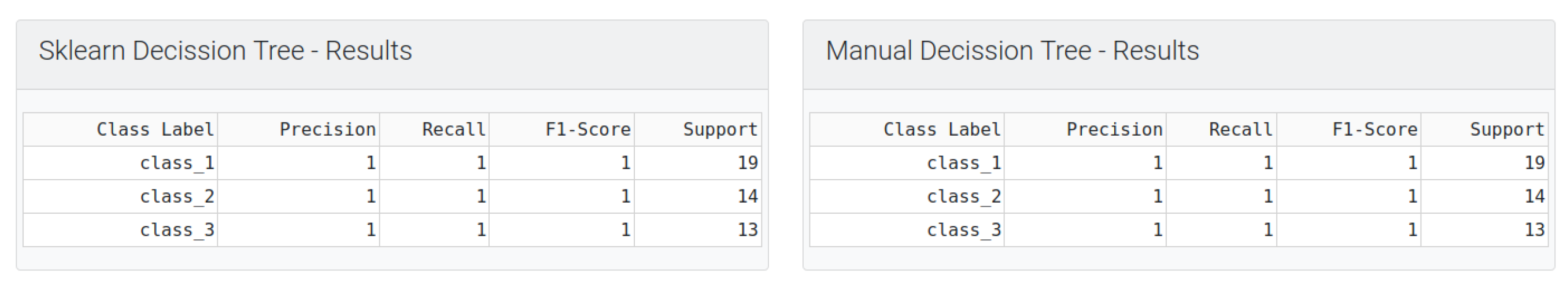Select class_1 cell in Sklearn table
The image size is (1568, 282).
point(177,163)
